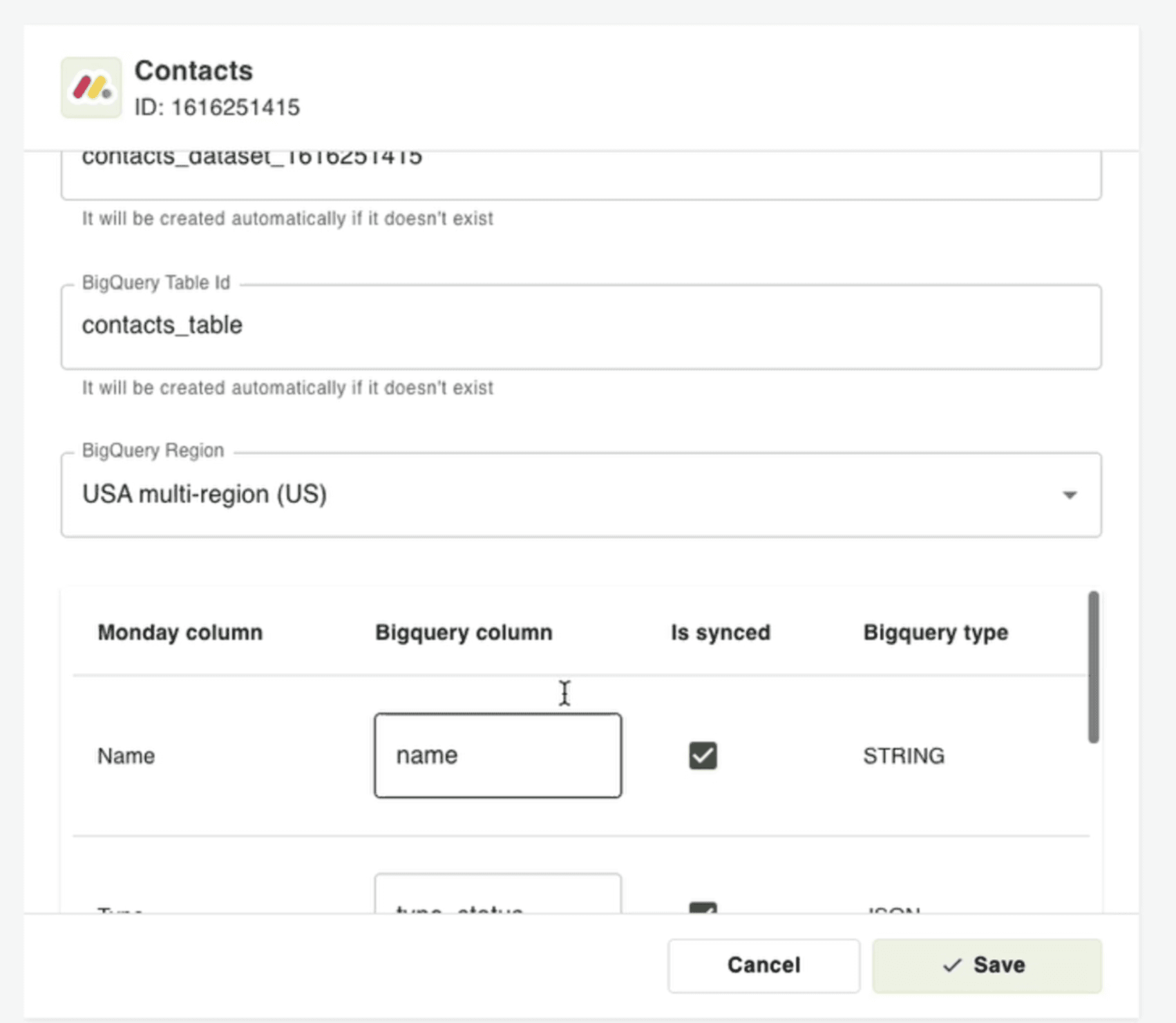Focus the BigQuery Table Id field
Image resolution: width=1176 pixels, height=1023 pixels.
[x=580, y=326]
